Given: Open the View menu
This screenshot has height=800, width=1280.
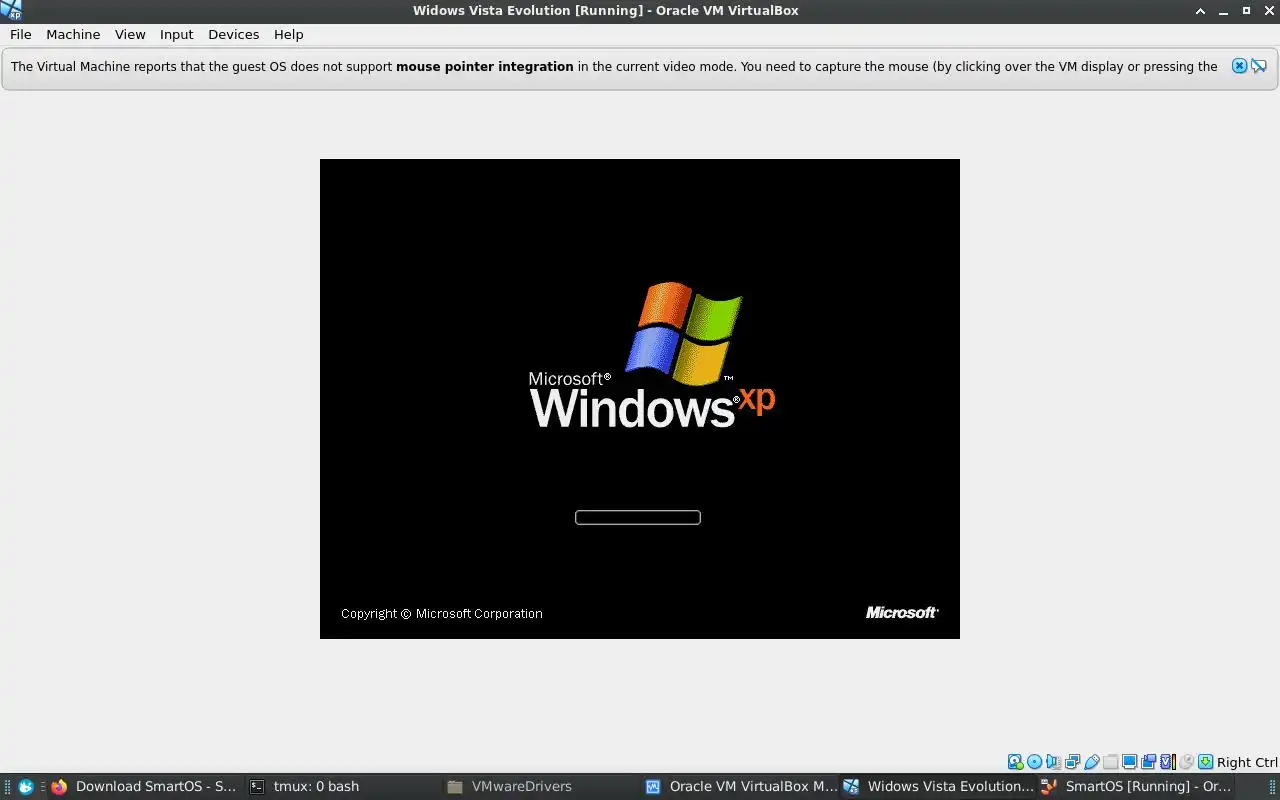Looking at the screenshot, I should coord(130,34).
